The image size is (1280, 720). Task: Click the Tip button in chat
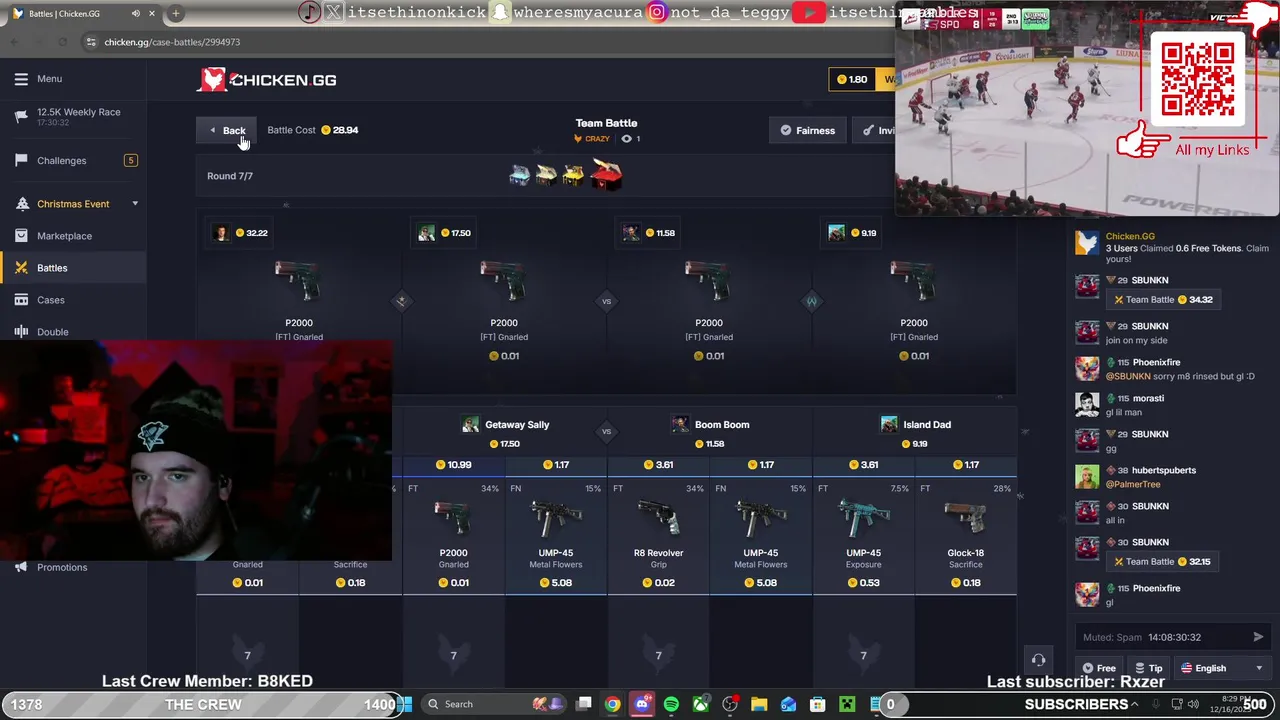pyautogui.click(x=1148, y=668)
